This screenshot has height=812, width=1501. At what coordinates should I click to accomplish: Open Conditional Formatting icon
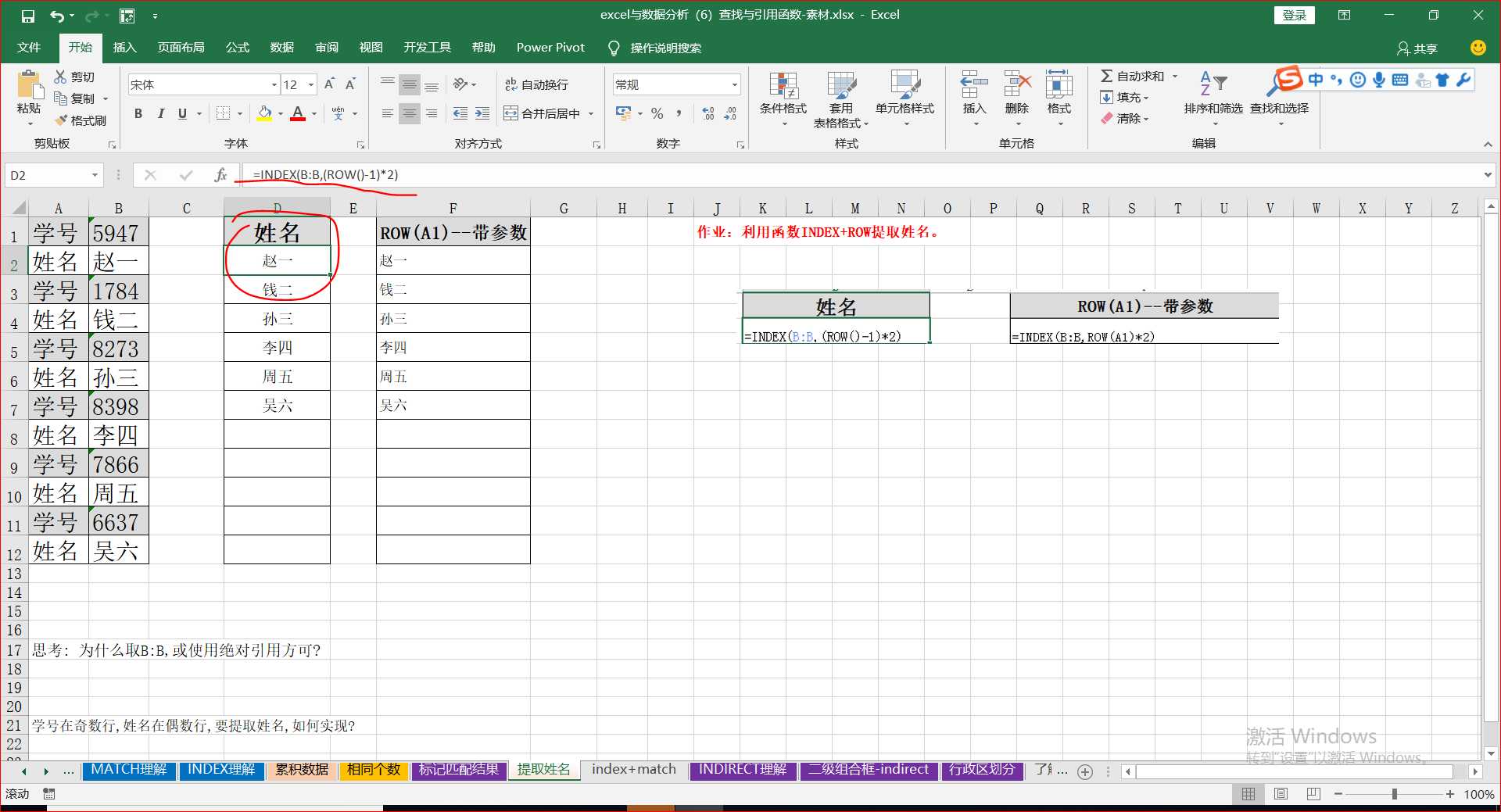point(783,86)
